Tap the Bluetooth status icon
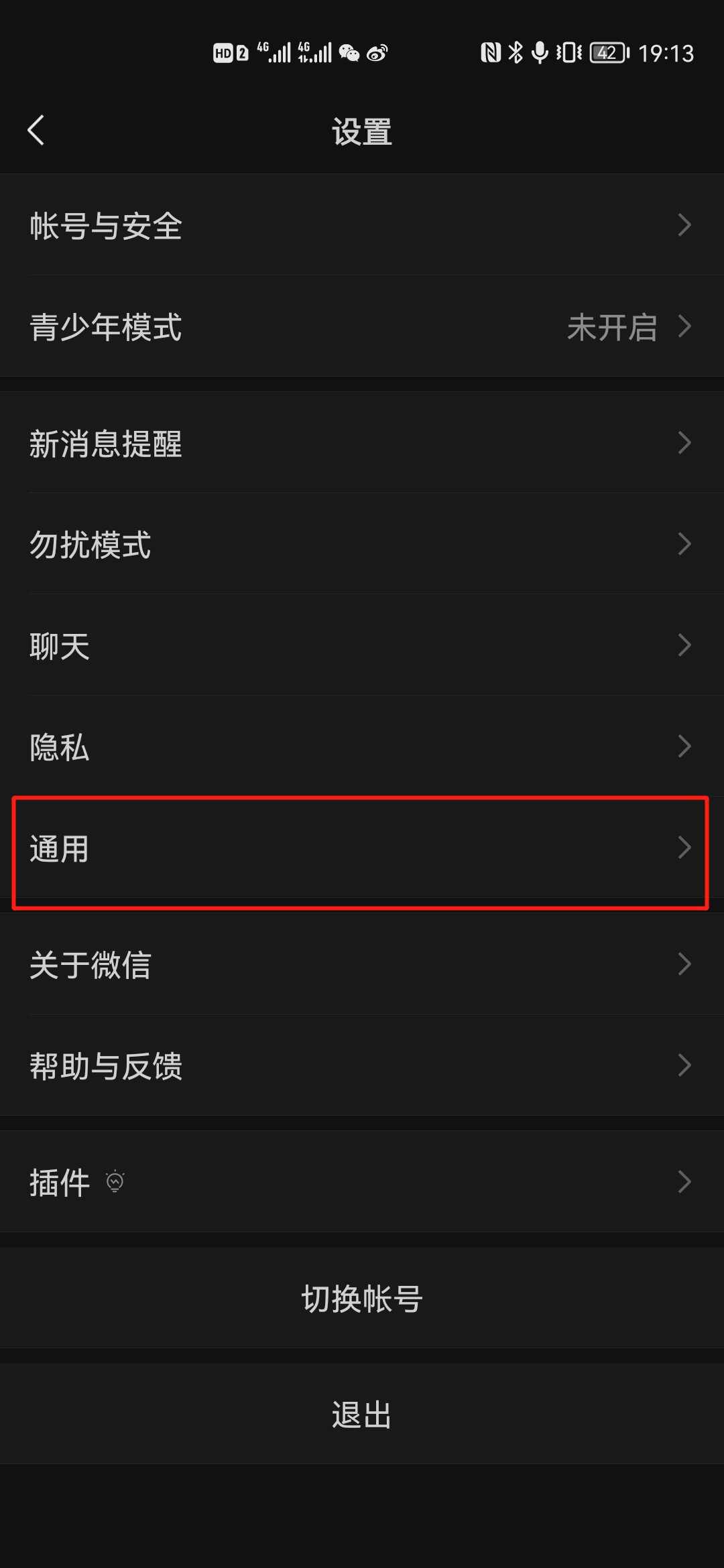This screenshot has width=724, height=1568. 516,52
